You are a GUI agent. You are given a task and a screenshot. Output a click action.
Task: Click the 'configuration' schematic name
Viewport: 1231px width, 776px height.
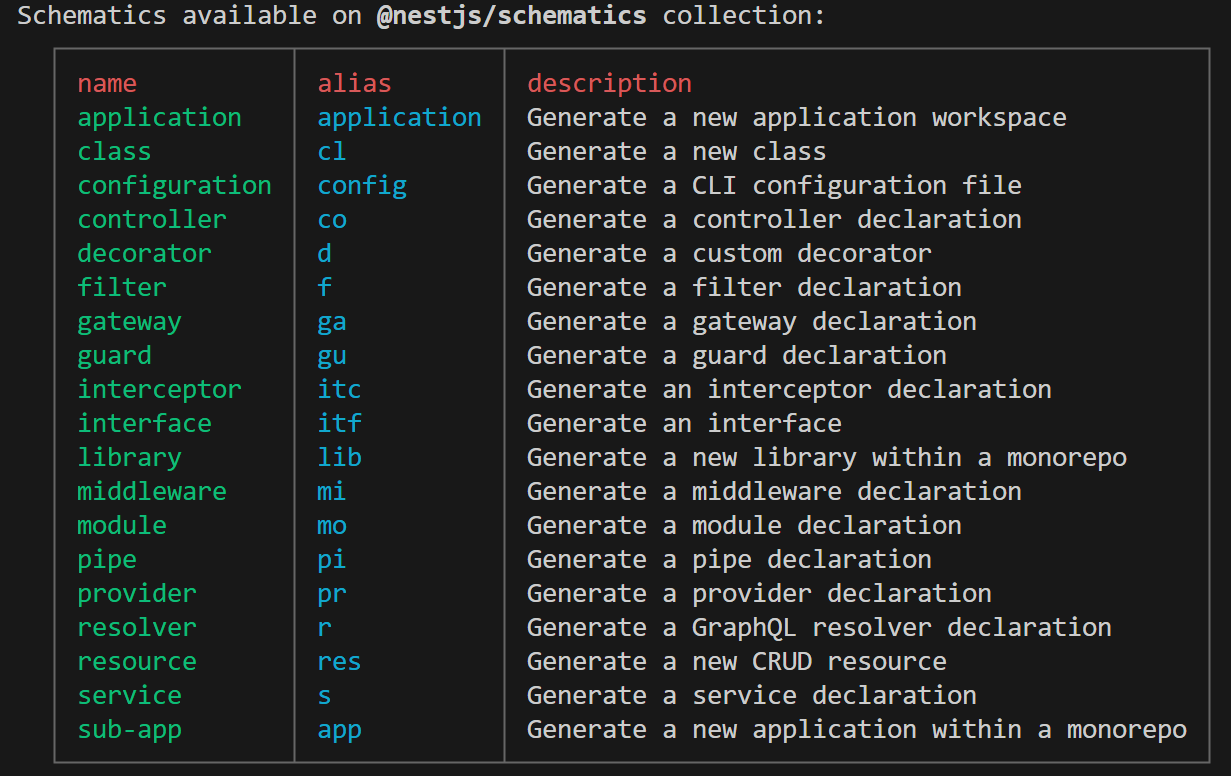[175, 186]
